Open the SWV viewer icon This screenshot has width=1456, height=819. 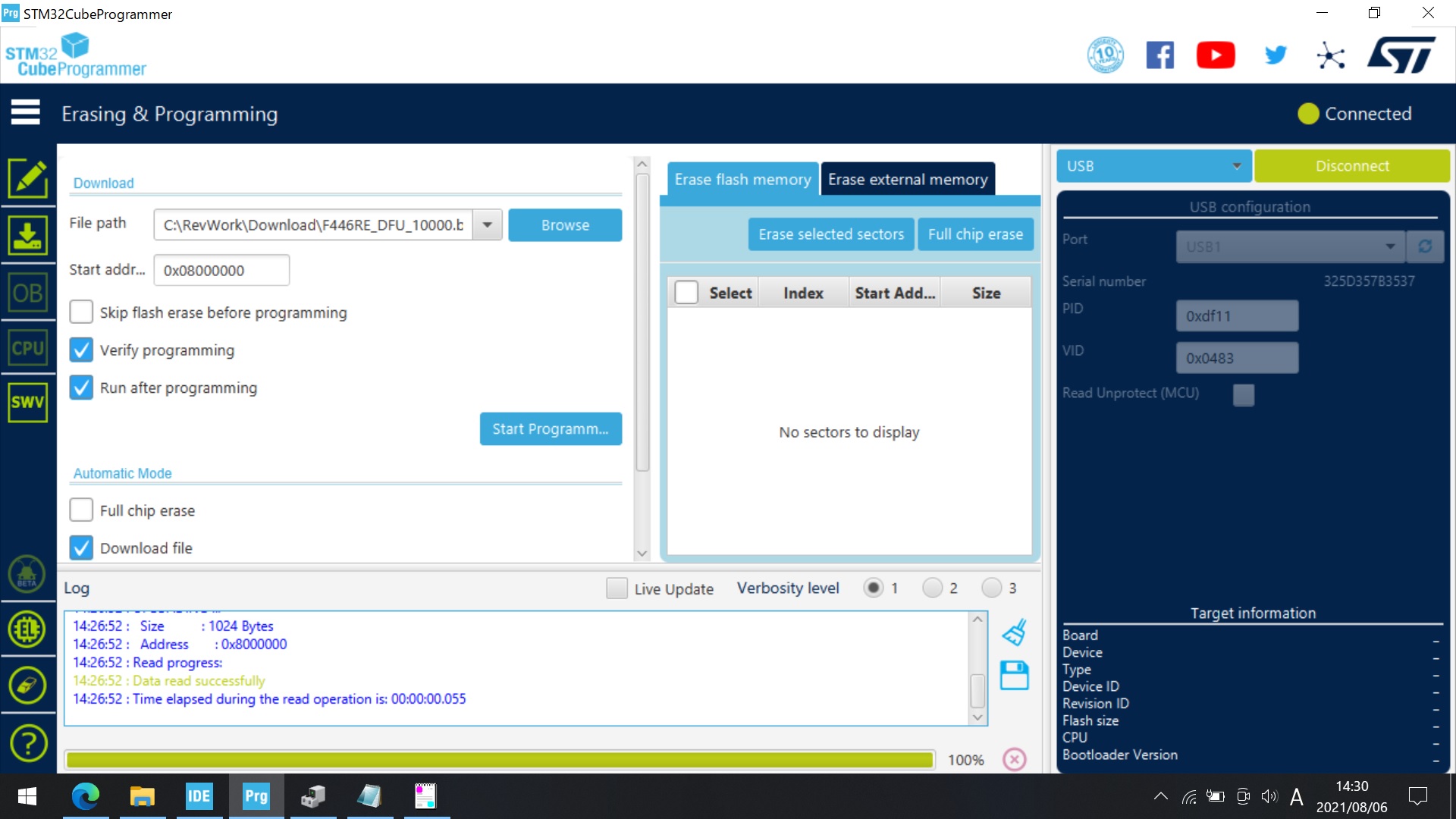pos(28,402)
